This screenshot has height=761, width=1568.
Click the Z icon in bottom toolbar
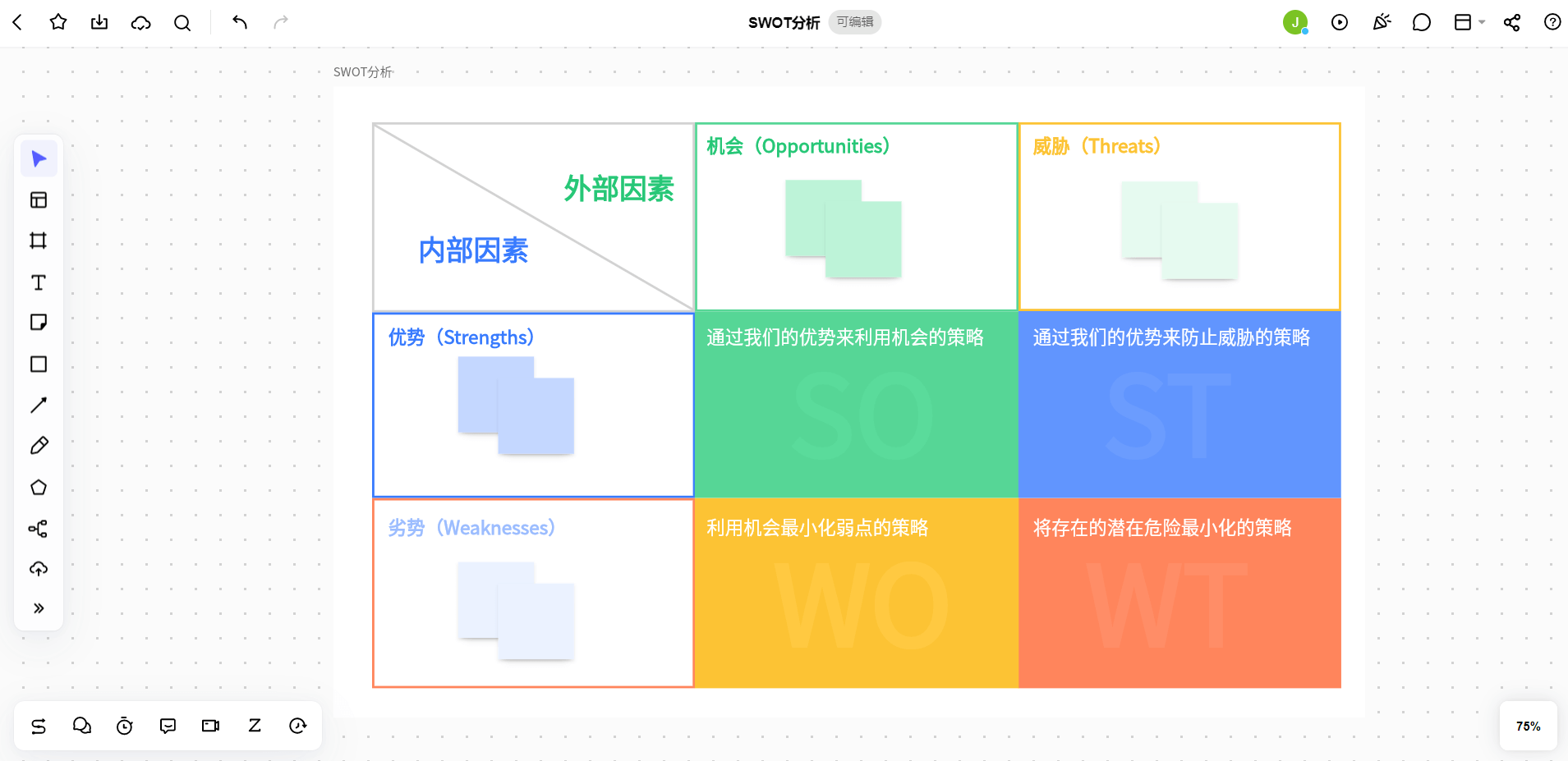pos(255,726)
